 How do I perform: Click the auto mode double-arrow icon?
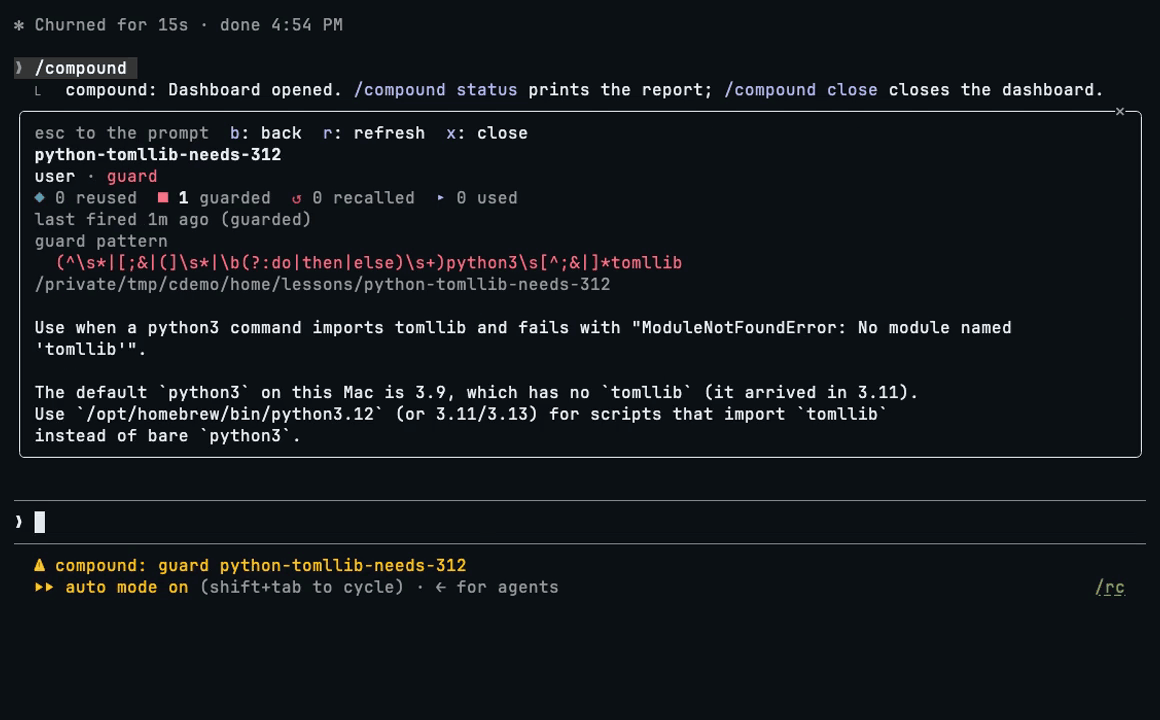44,587
